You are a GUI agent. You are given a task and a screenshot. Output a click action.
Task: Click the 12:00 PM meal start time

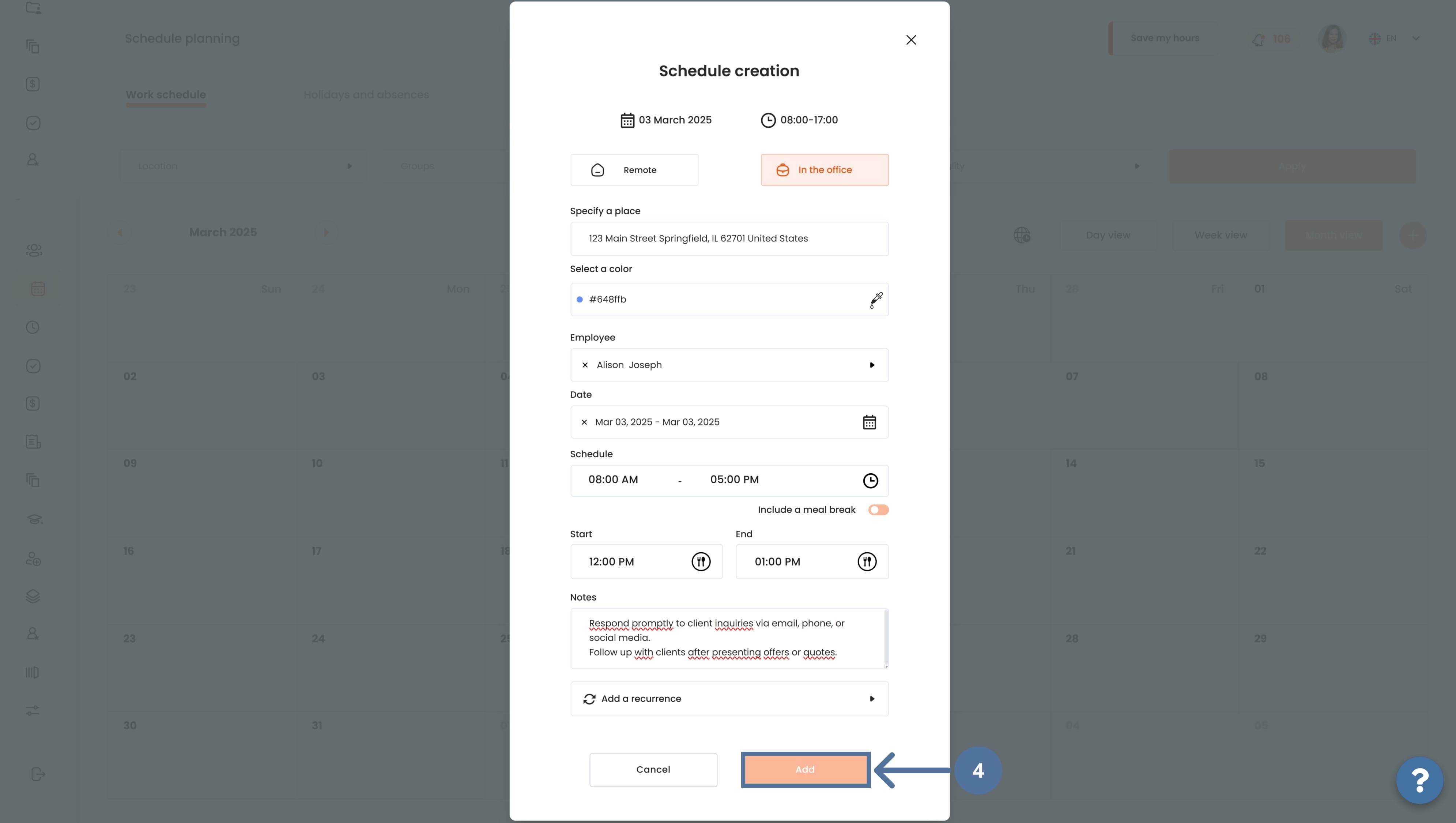click(612, 562)
